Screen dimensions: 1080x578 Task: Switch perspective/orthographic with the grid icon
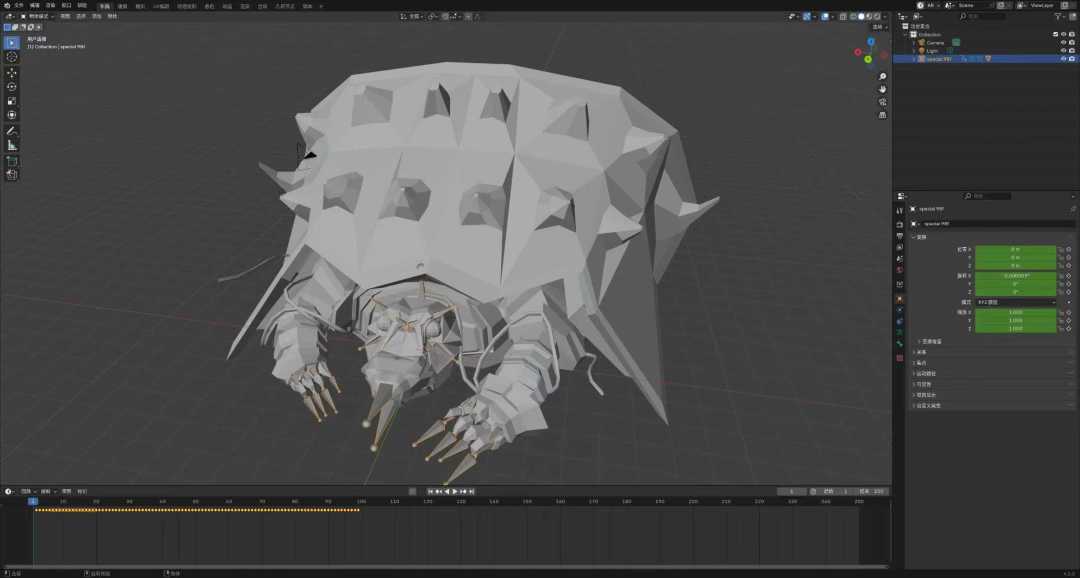(882, 115)
